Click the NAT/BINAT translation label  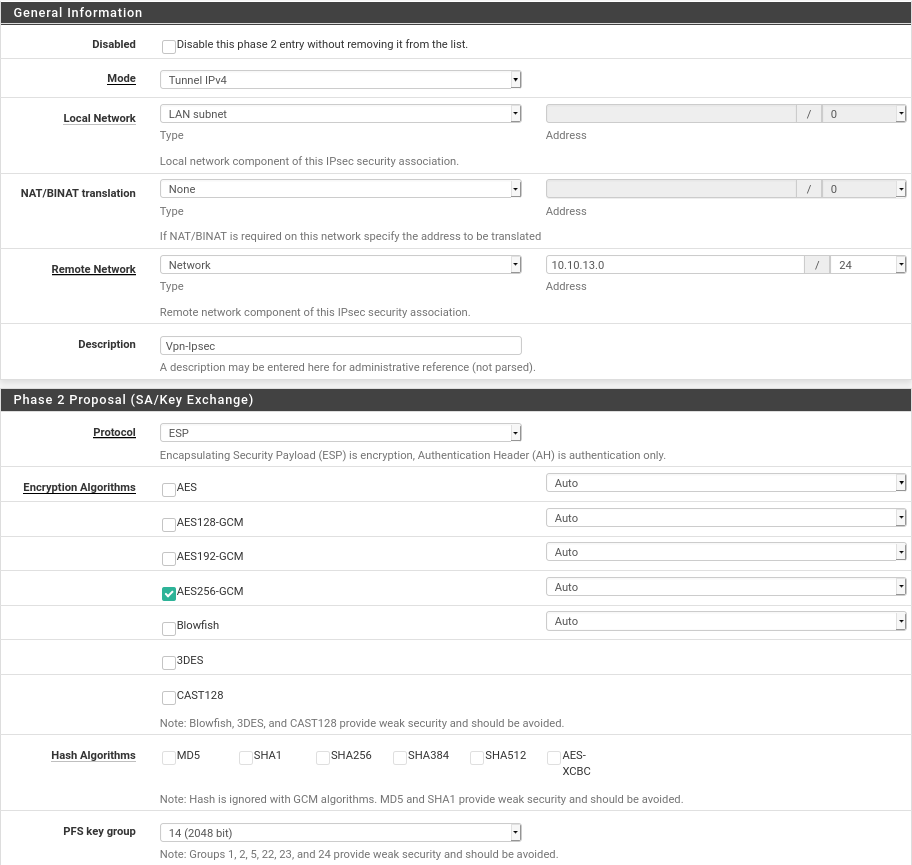point(78,193)
